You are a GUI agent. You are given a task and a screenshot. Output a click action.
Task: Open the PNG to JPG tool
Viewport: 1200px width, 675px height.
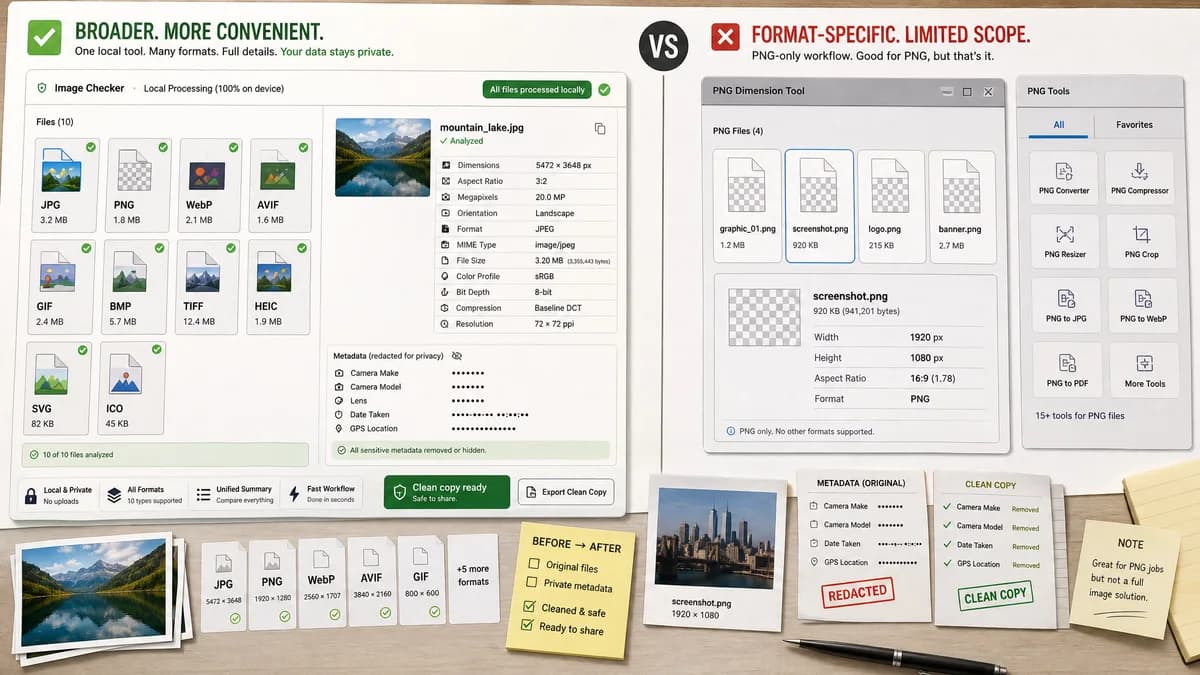click(x=1066, y=305)
